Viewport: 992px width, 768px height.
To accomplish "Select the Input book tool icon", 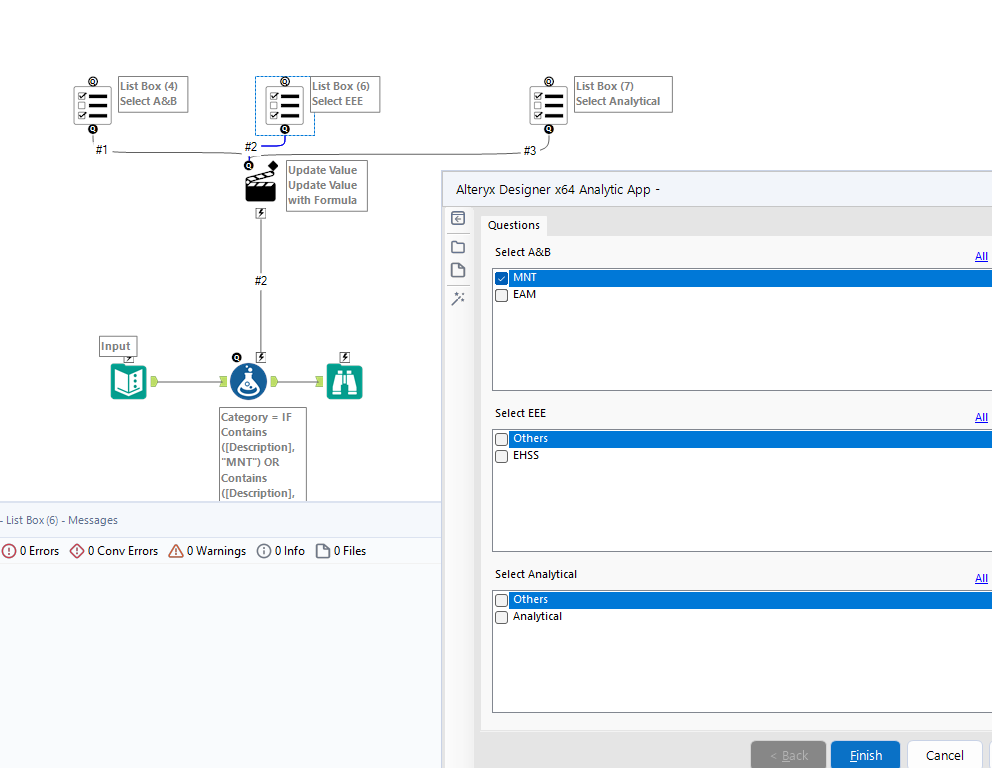I will point(128,381).
